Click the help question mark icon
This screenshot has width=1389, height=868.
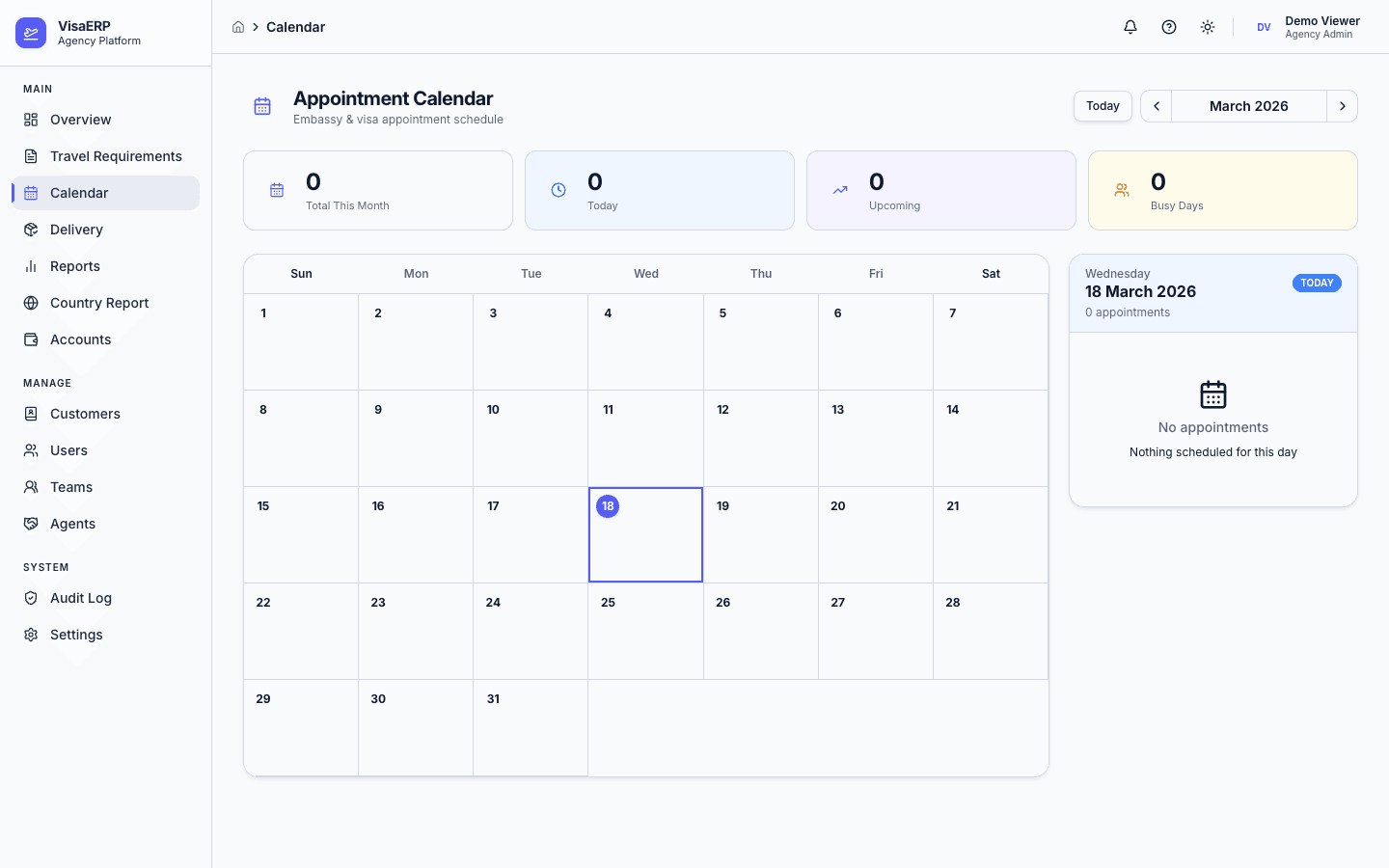tap(1168, 27)
